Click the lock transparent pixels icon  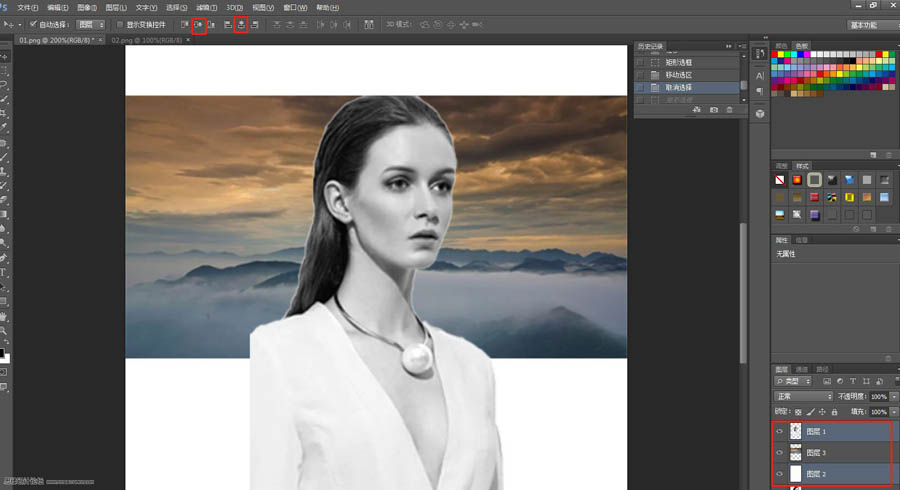(798, 412)
